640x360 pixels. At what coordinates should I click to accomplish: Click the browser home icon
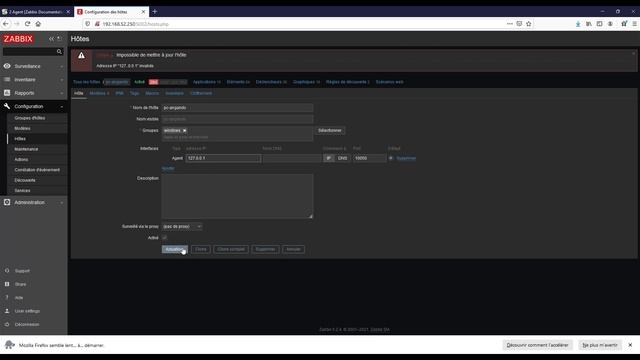click(38, 24)
